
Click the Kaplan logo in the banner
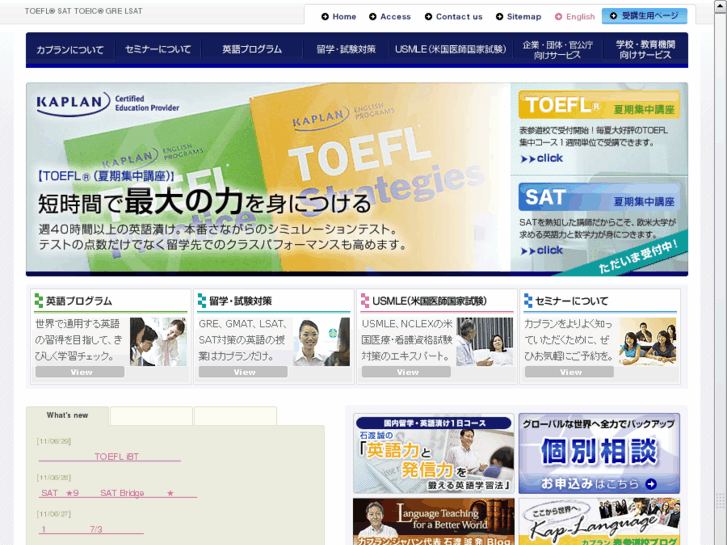[73, 103]
